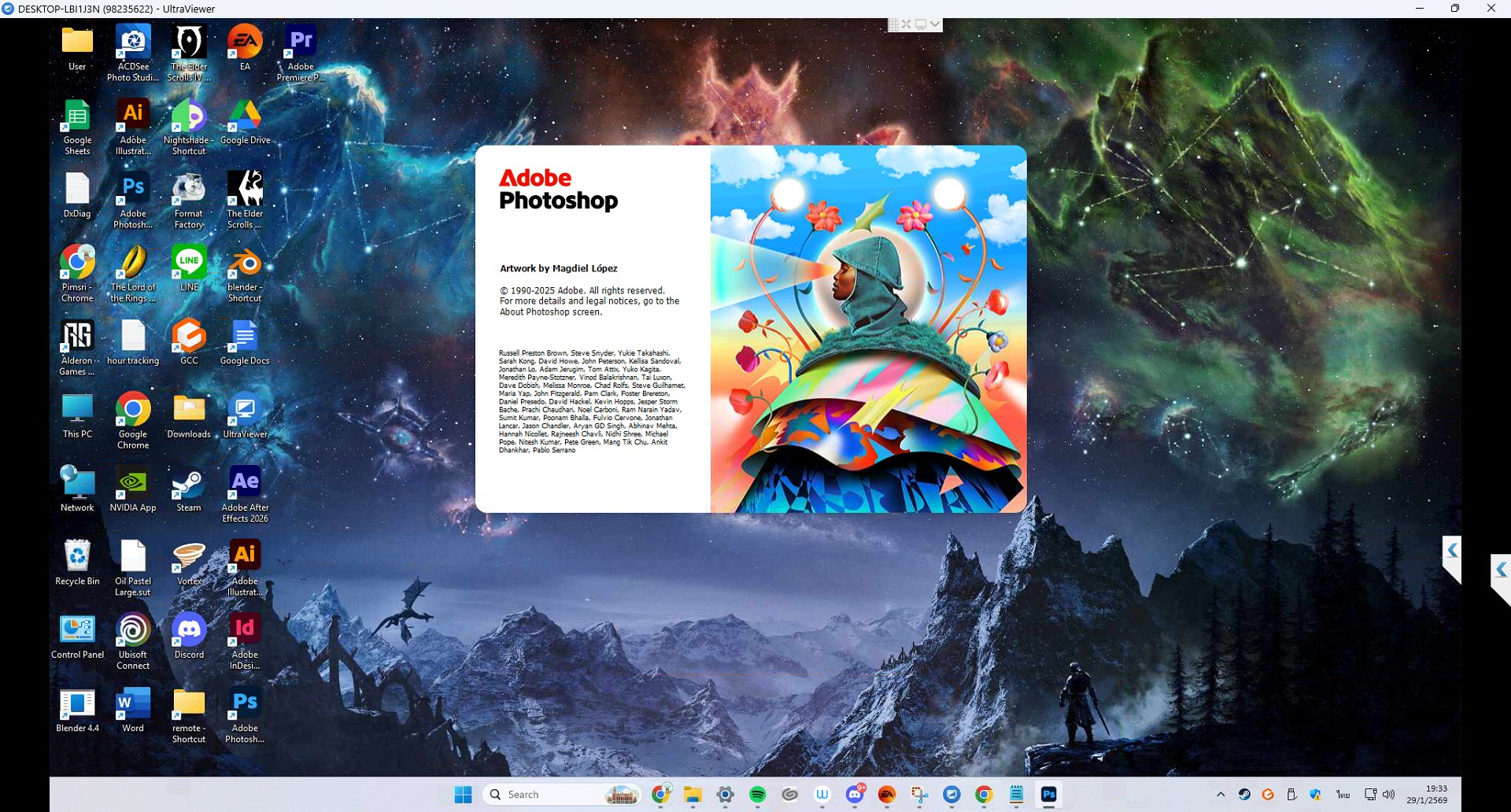Open the blender - Shortcut desktop icon
This screenshot has height=812, width=1511.
click(245, 274)
